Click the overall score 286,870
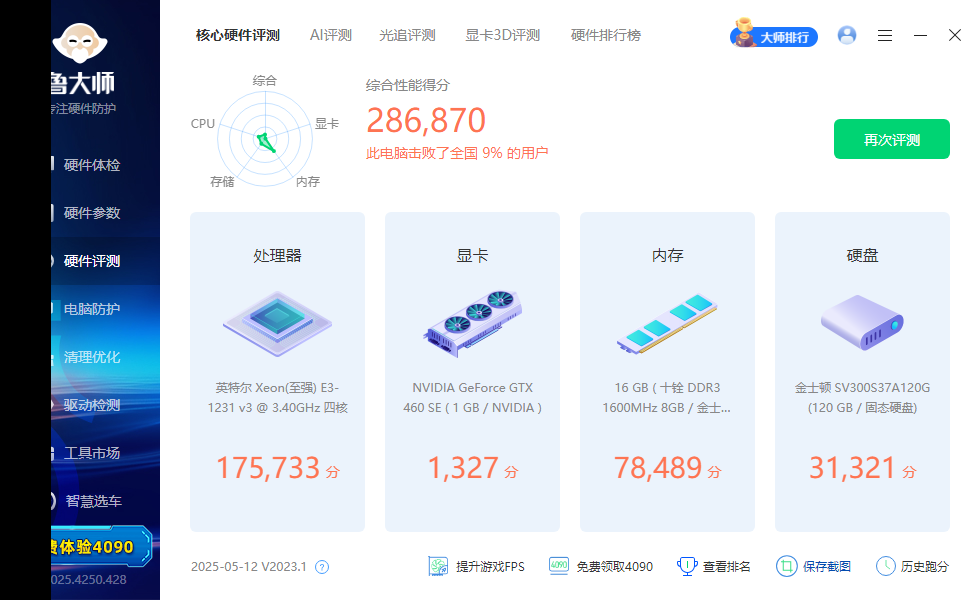Image resolution: width=980 pixels, height=600 pixels. tap(426, 121)
